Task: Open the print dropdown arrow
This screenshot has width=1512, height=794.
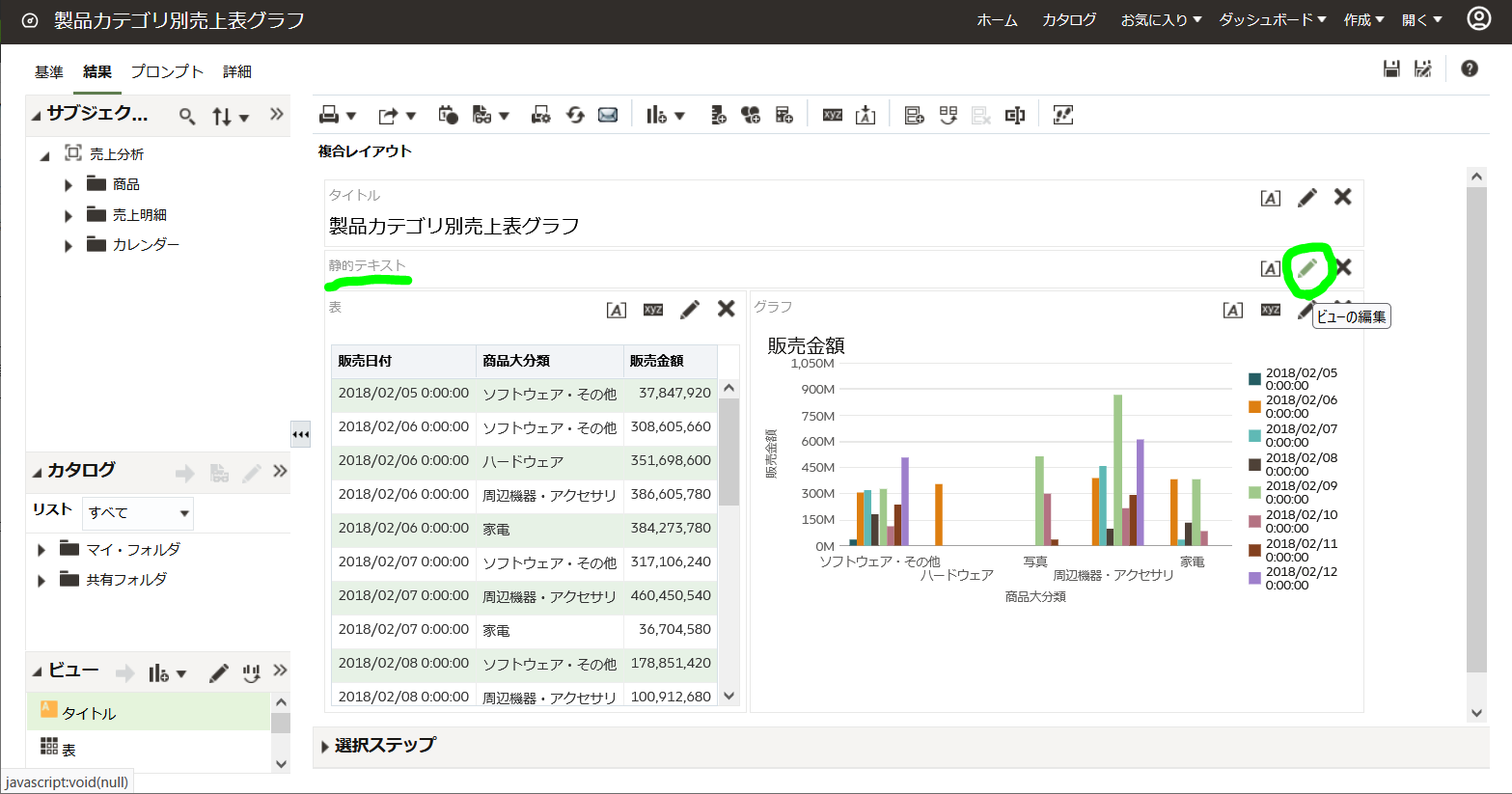Action: tap(351, 116)
